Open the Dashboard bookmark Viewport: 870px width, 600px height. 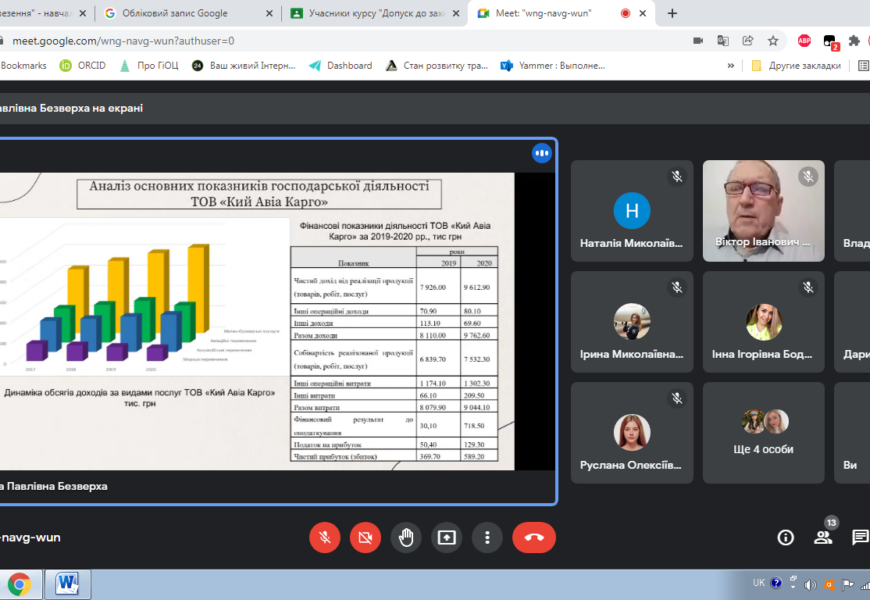[341, 66]
